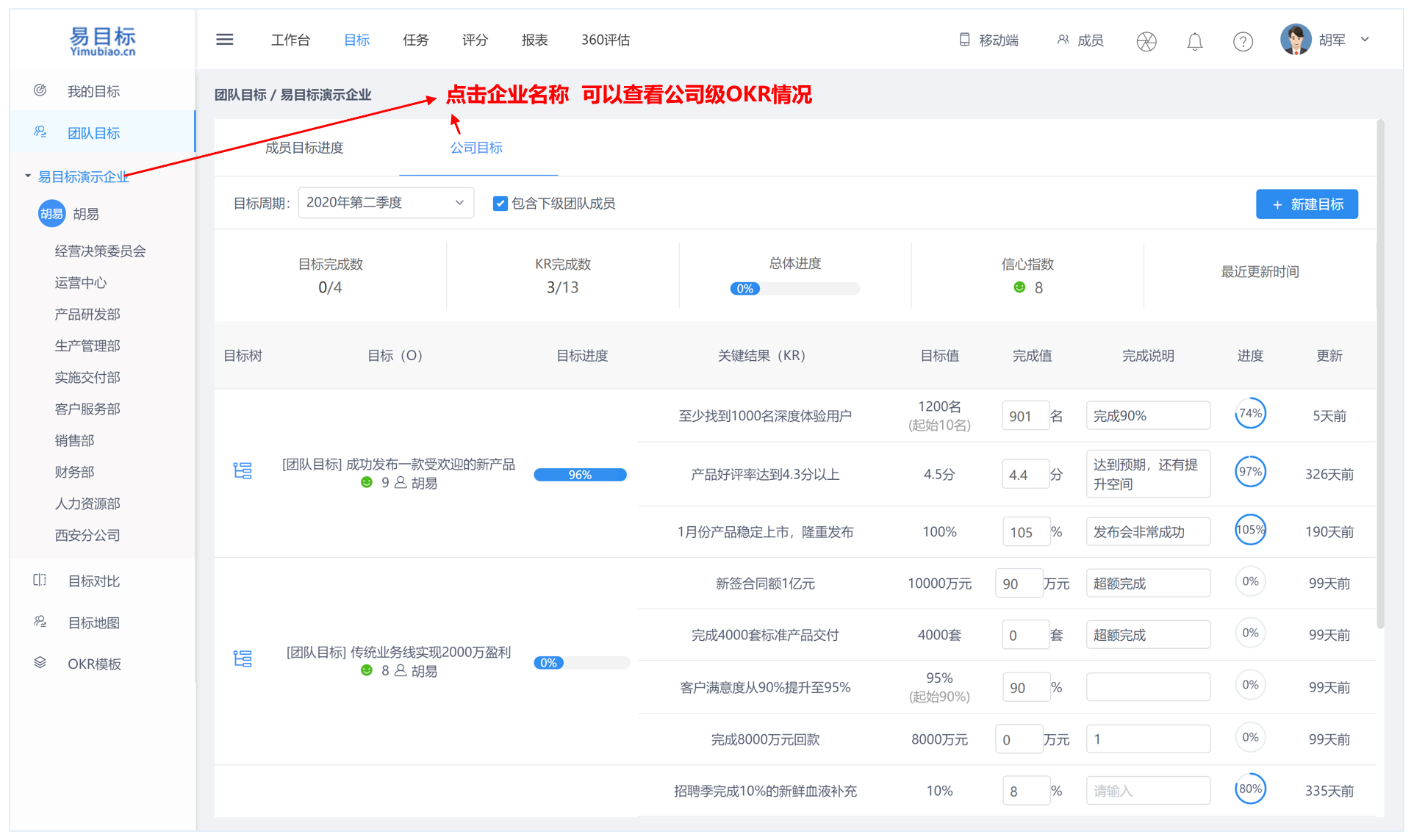Click KR text 至少找到1000名深度体验用户
Viewport: 1414px width, 840px height.
click(765, 416)
